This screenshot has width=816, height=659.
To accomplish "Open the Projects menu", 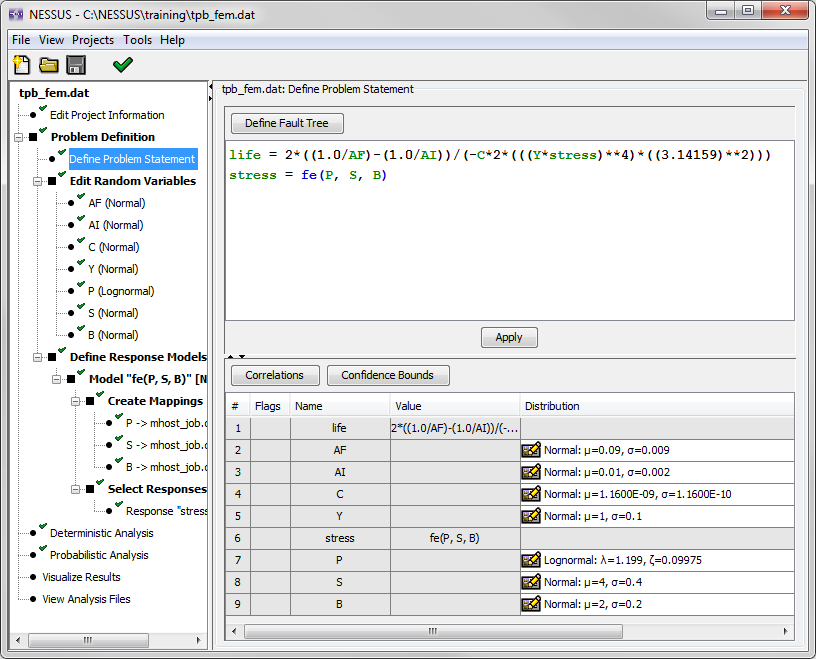I will tap(93, 40).
